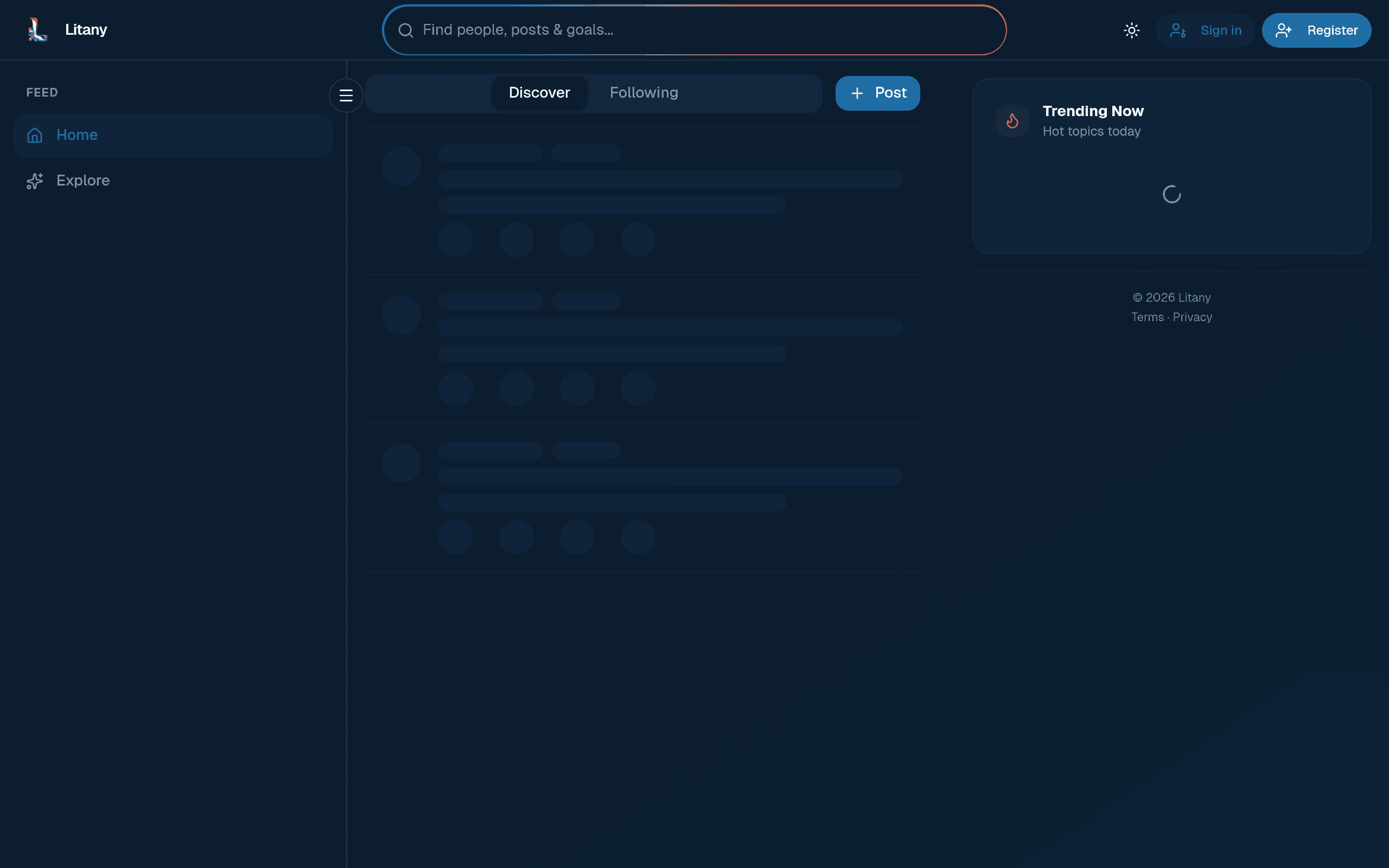This screenshot has height=868, width=1389.
Task: Switch to the Discover tab
Action: [539, 93]
